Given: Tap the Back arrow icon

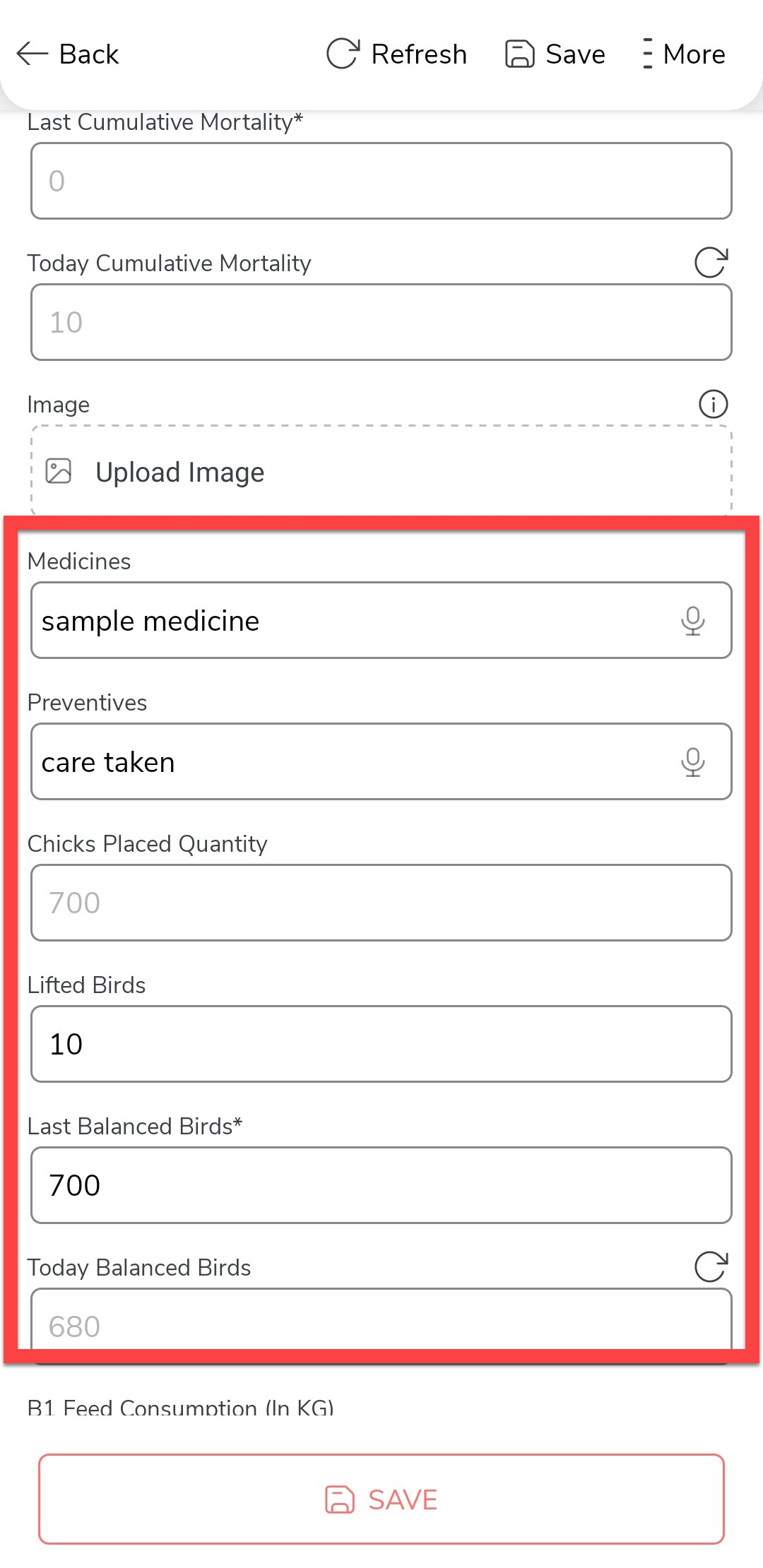Looking at the screenshot, I should click(x=32, y=54).
